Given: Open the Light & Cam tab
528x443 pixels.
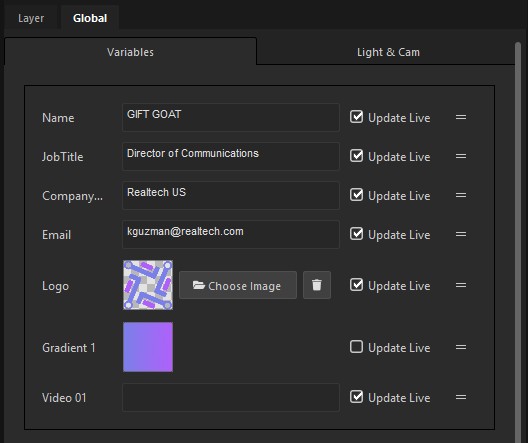Looking at the screenshot, I should pyautogui.click(x=388, y=52).
